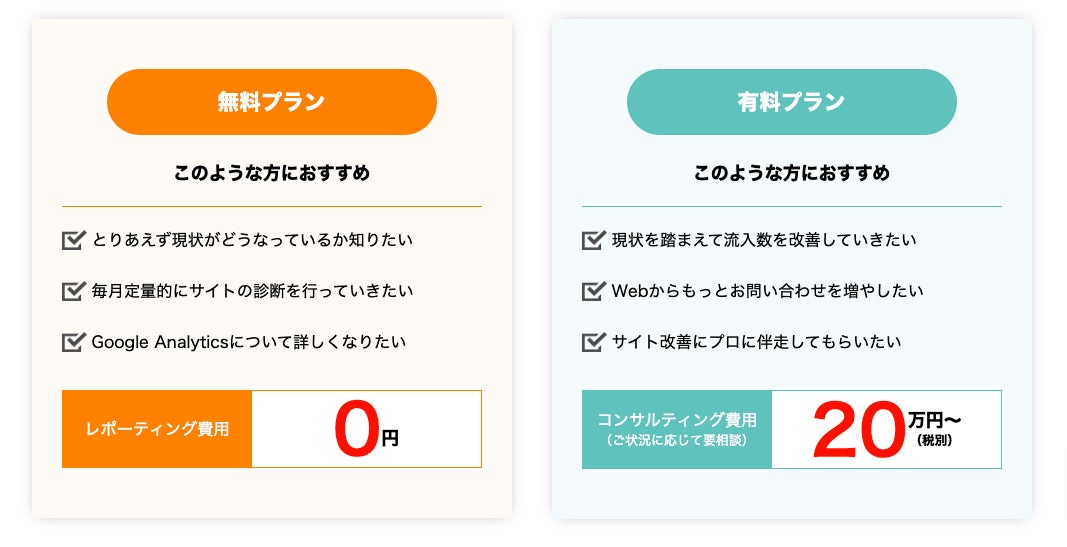Click the text とりあえず現状がどうなっているか知りたい
Screen dimensions: 1067x547
tap(252, 240)
